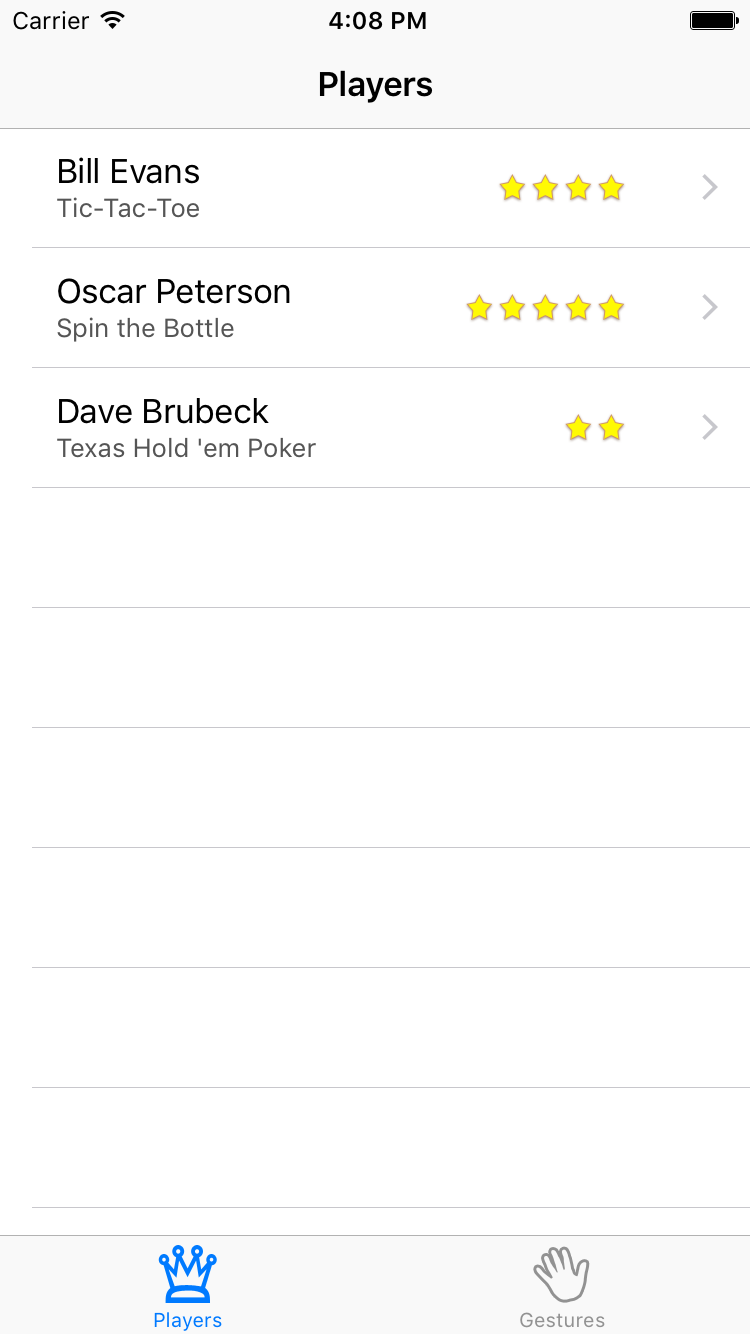Tap the battery indicator icon
This screenshot has height=1334, width=750.
coord(713,21)
